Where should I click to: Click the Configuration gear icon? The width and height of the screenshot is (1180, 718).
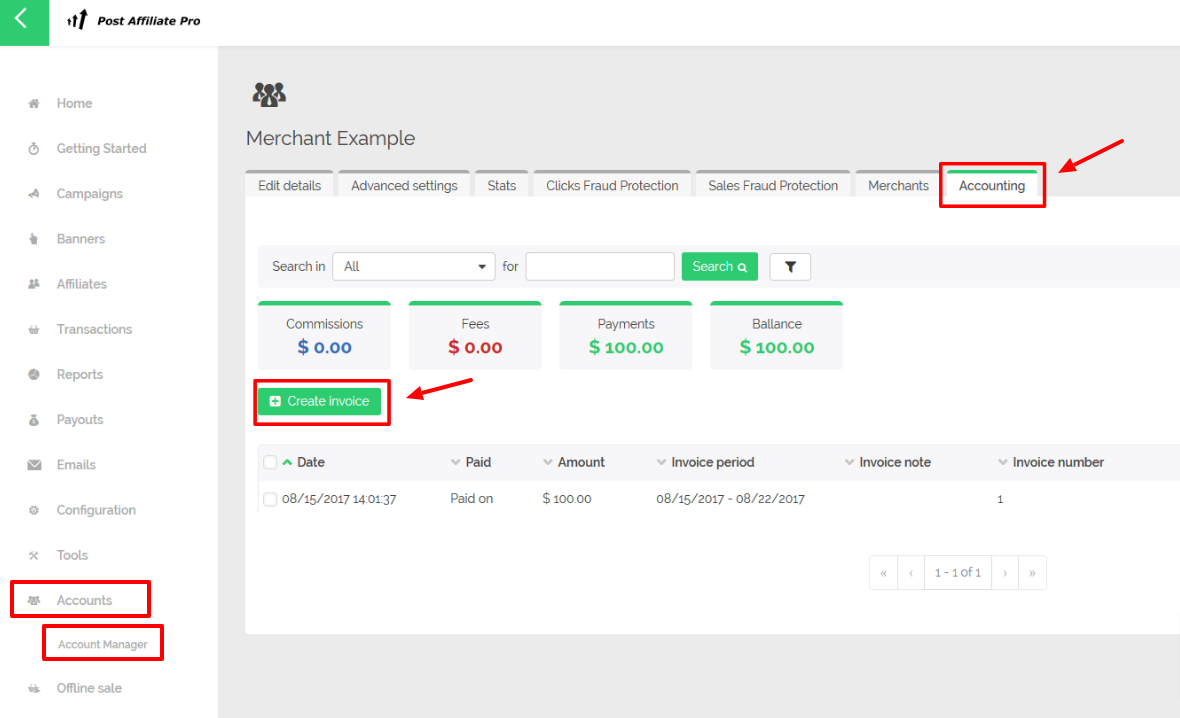(x=34, y=510)
